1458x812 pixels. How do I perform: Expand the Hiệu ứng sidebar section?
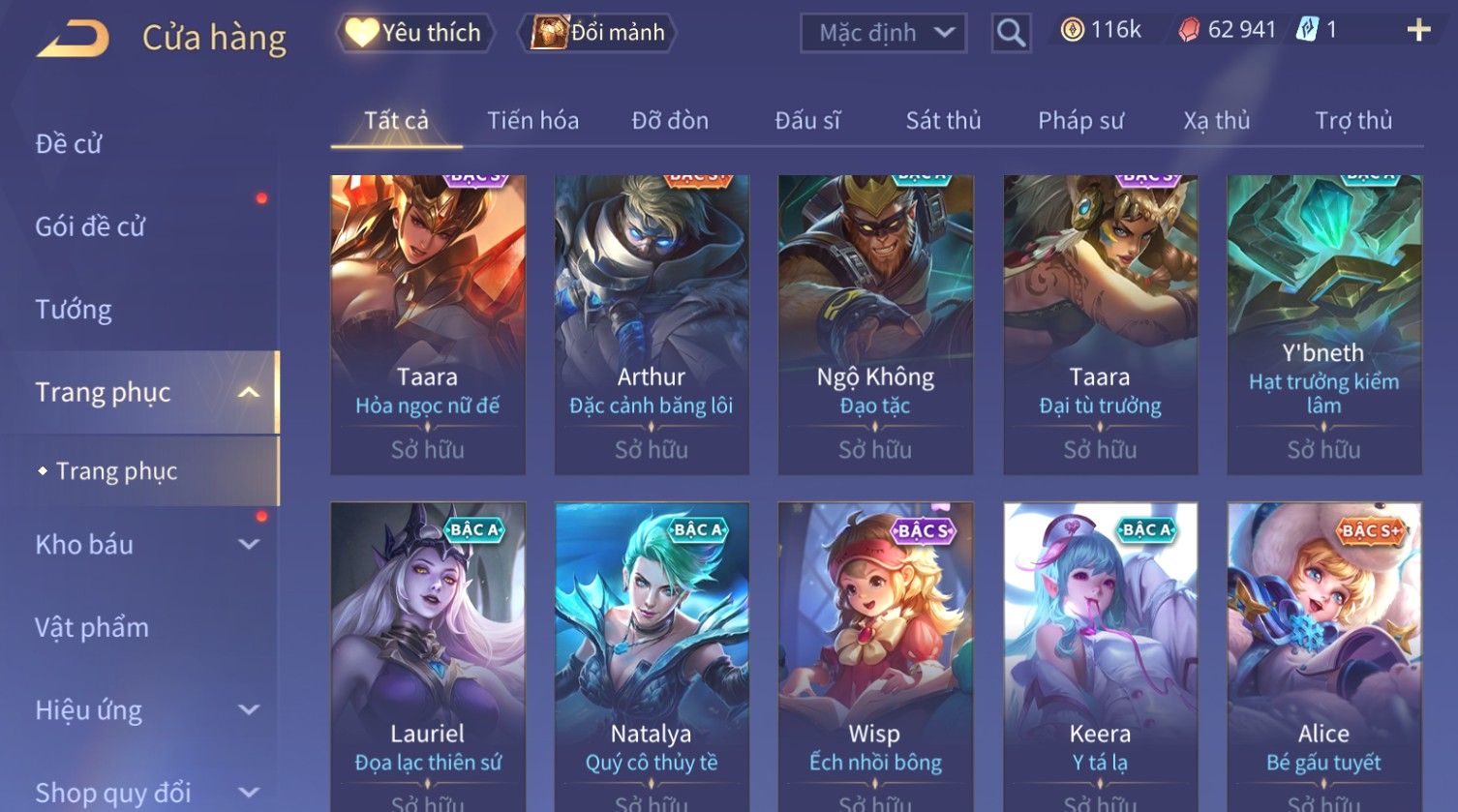click(249, 709)
